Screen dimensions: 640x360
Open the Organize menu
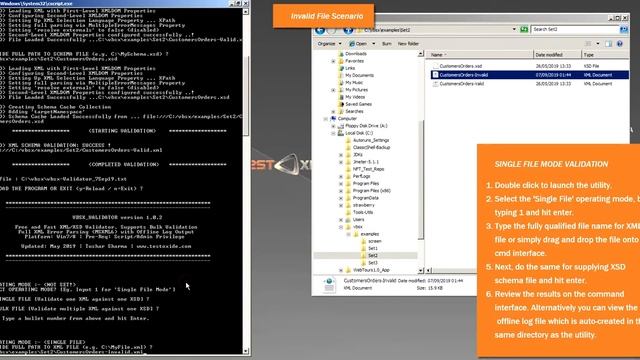pyautogui.click(x=329, y=44)
